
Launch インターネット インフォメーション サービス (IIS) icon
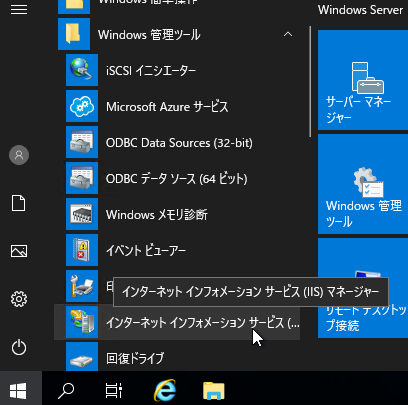tap(82, 322)
